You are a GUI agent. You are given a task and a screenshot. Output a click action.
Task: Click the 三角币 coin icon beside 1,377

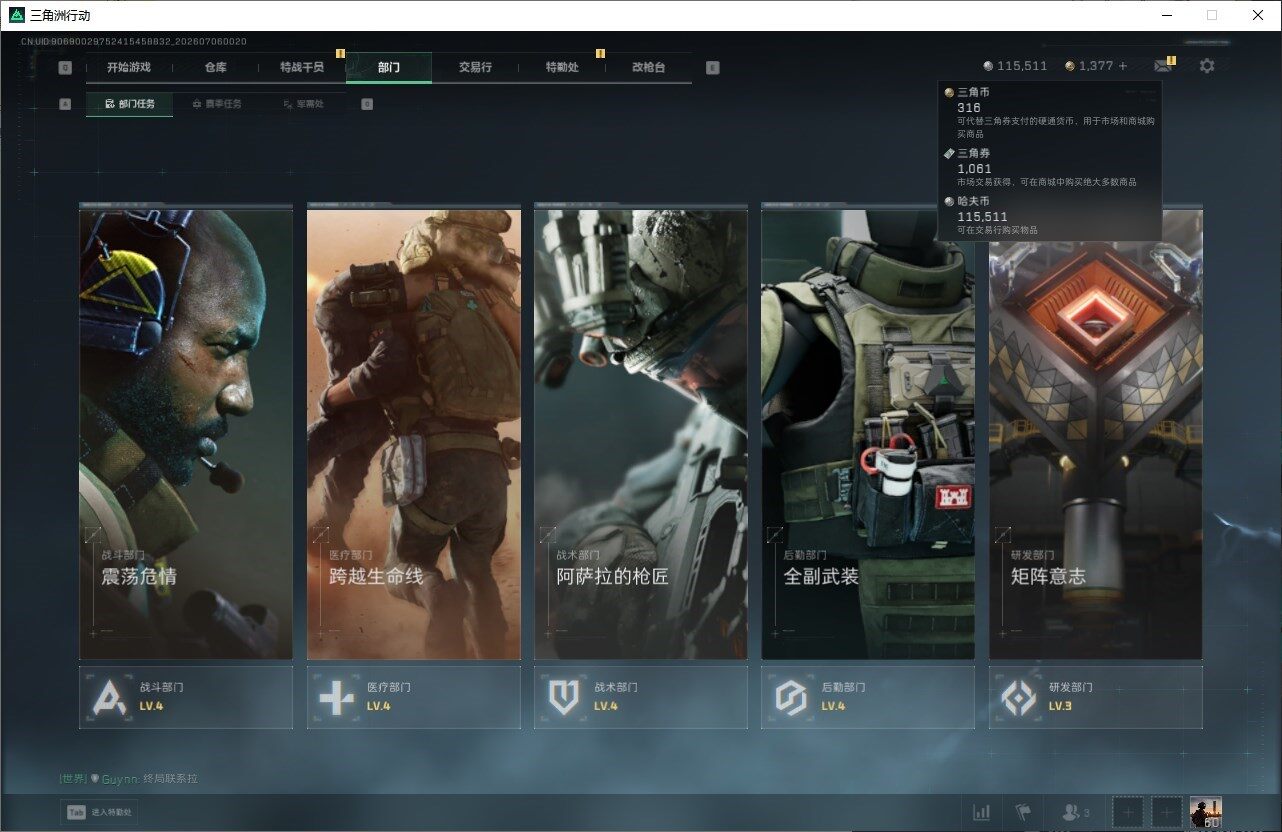1070,66
